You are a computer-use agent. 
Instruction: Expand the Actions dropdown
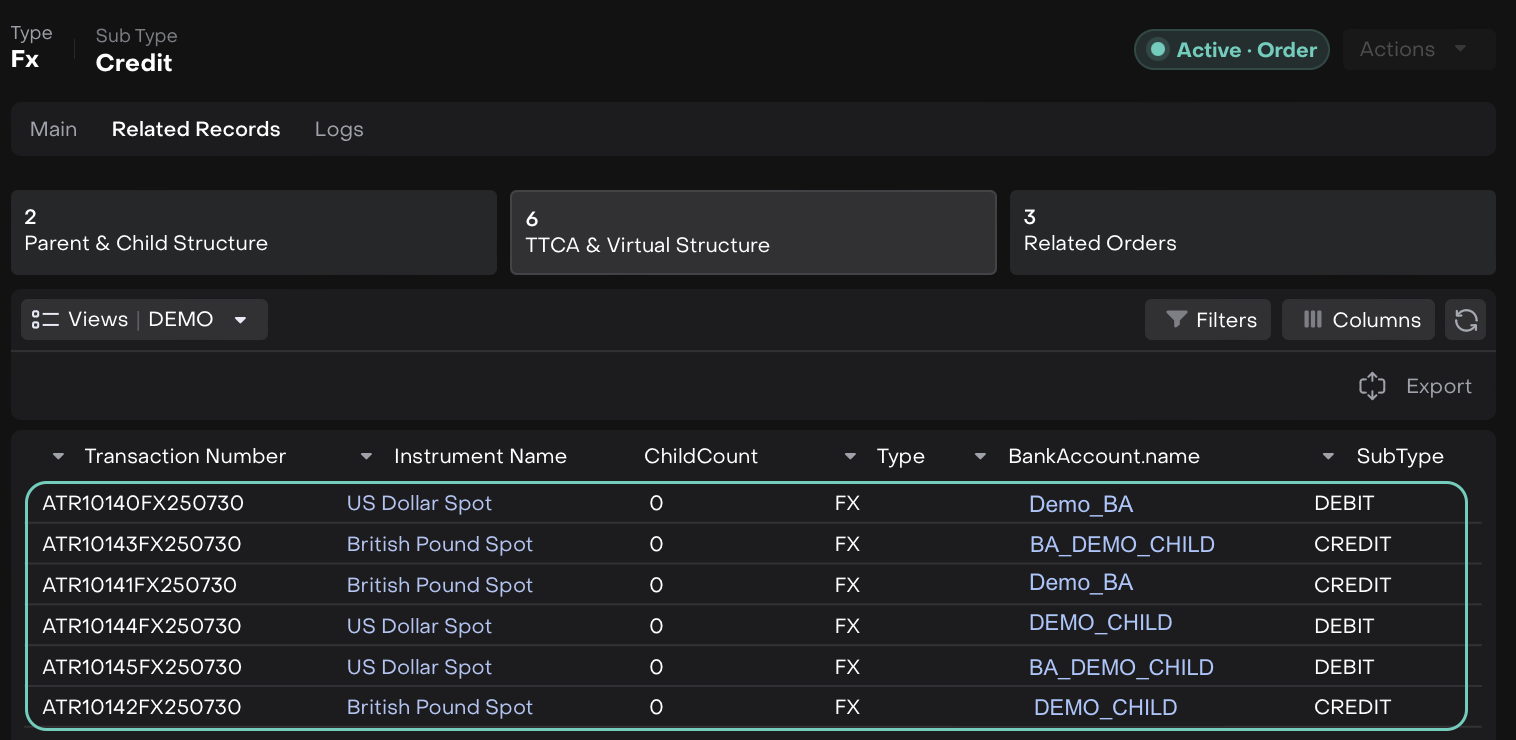1419,50
